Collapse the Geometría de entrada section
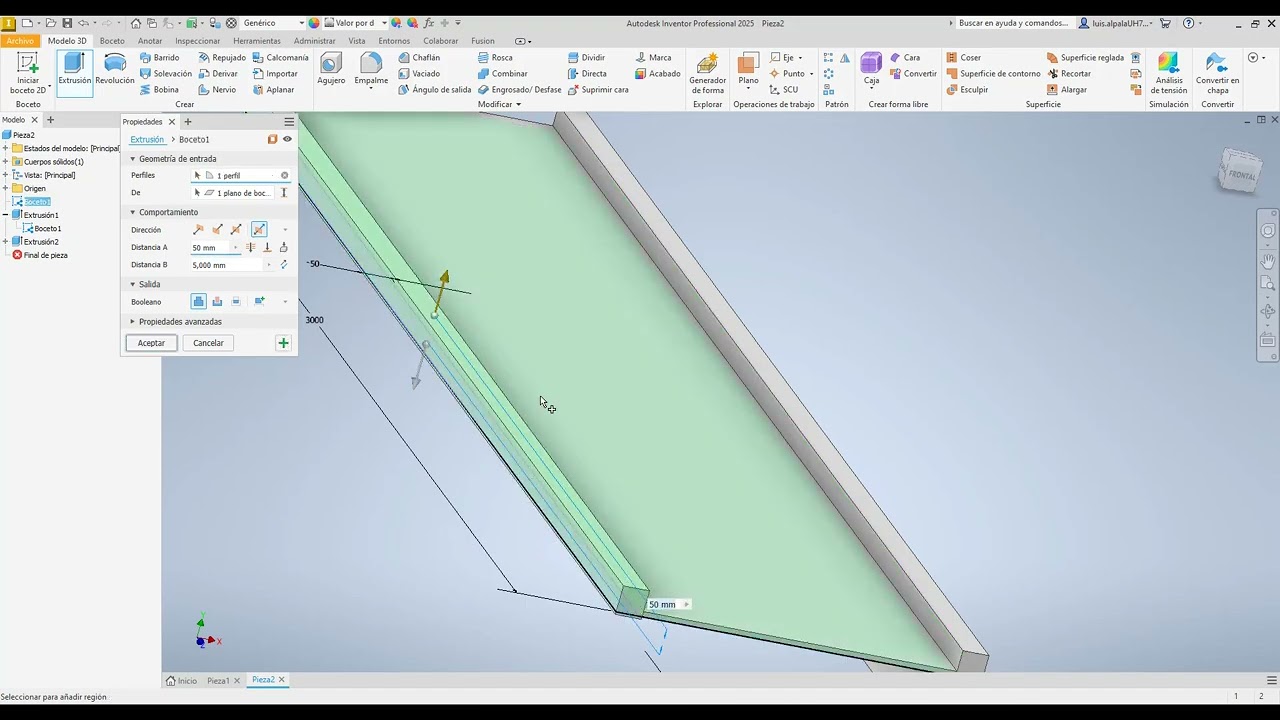The width and height of the screenshot is (1280, 720). point(132,159)
